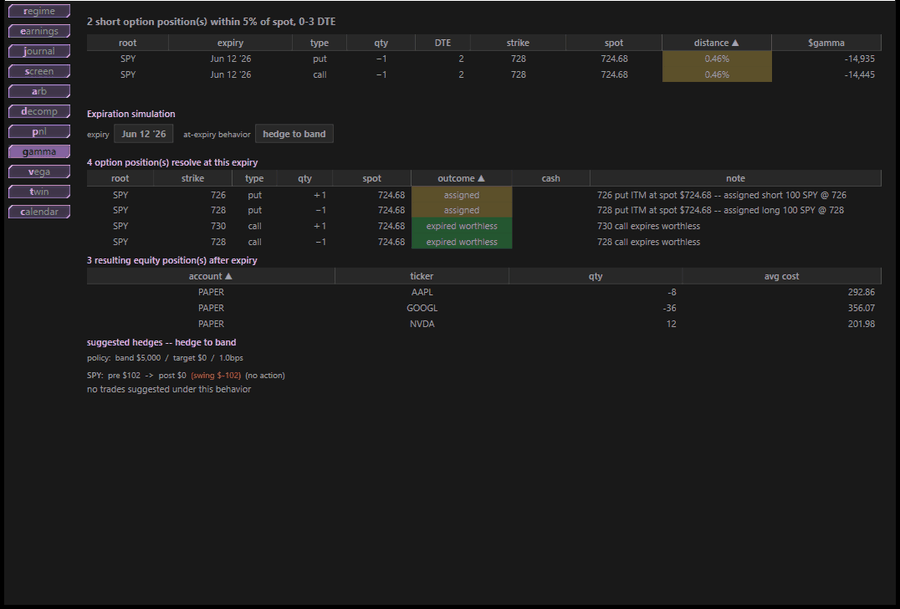Select the GOOGL ticker row
This screenshot has height=609, width=900.
pos(484,308)
